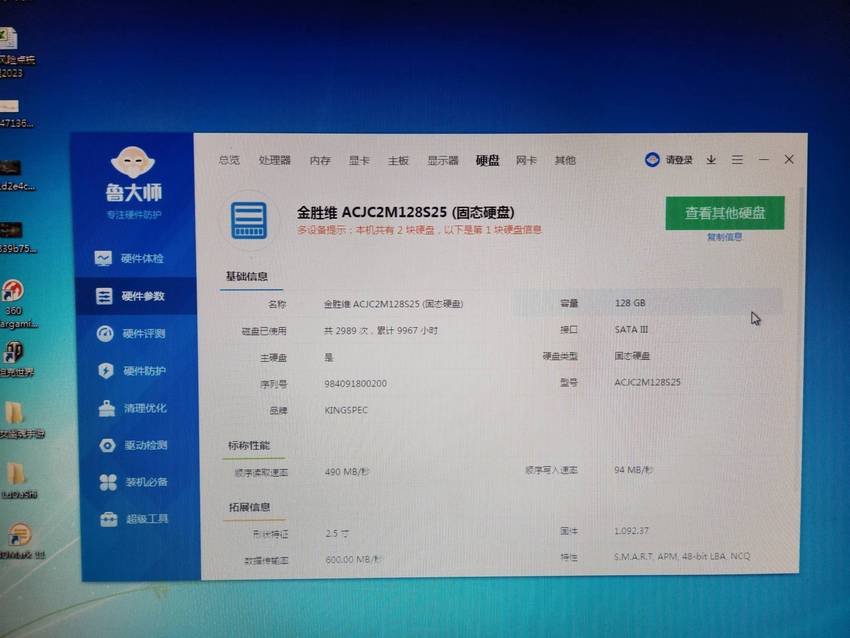Go to 硬件防护 in the sidebar
The width and height of the screenshot is (850, 638).
point(132,371)
